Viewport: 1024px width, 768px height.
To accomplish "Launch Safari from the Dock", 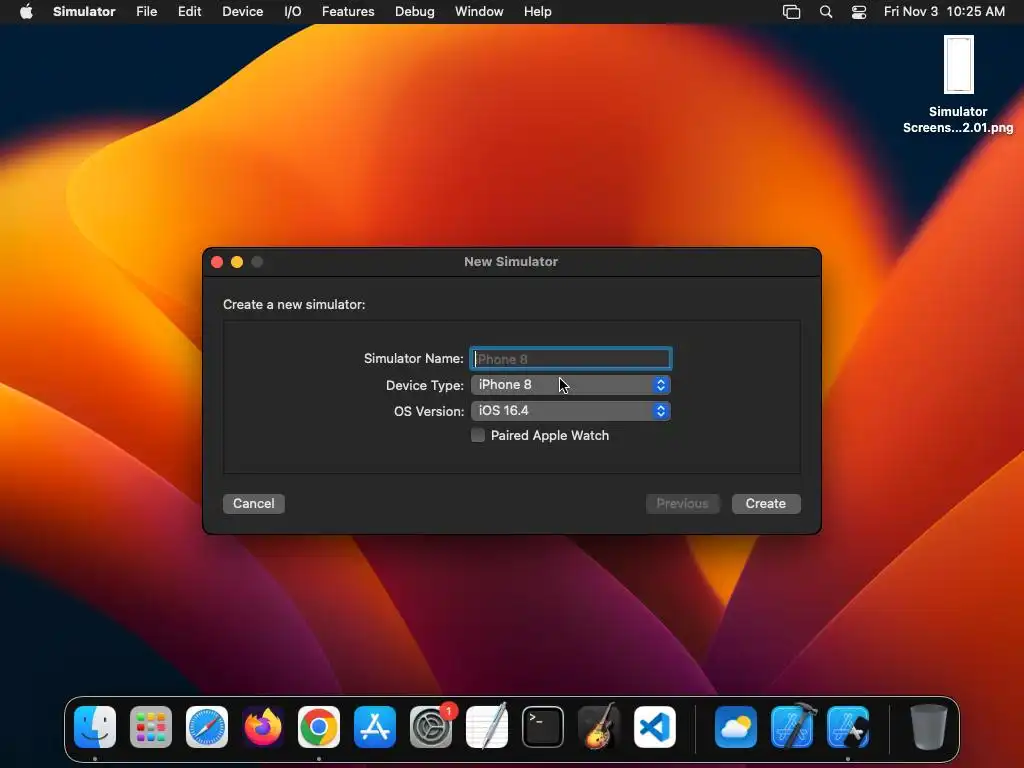I will pyautogui.click(x=207, y=727).
